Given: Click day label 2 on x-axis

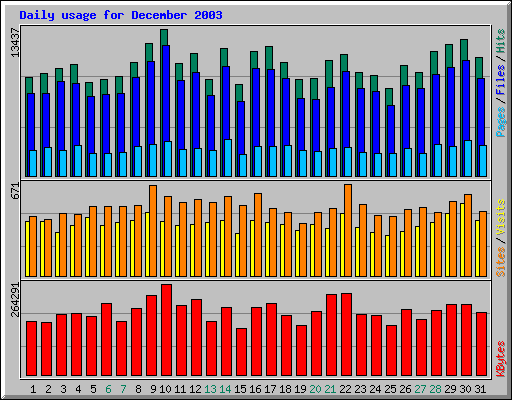Looking at the screenshot, I should coord(48,389).
